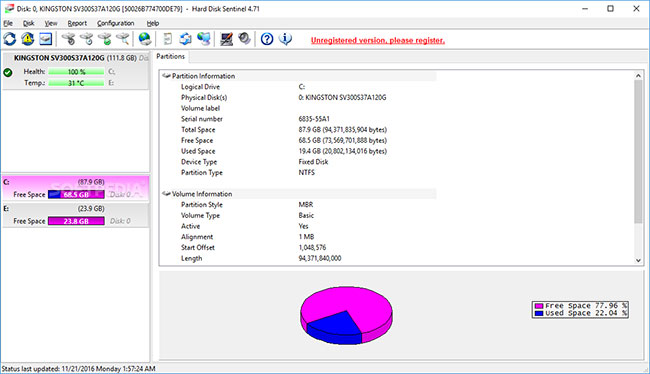Click the globe with network computers icon
Screen dimensions: 650x374
pos(204,39)
